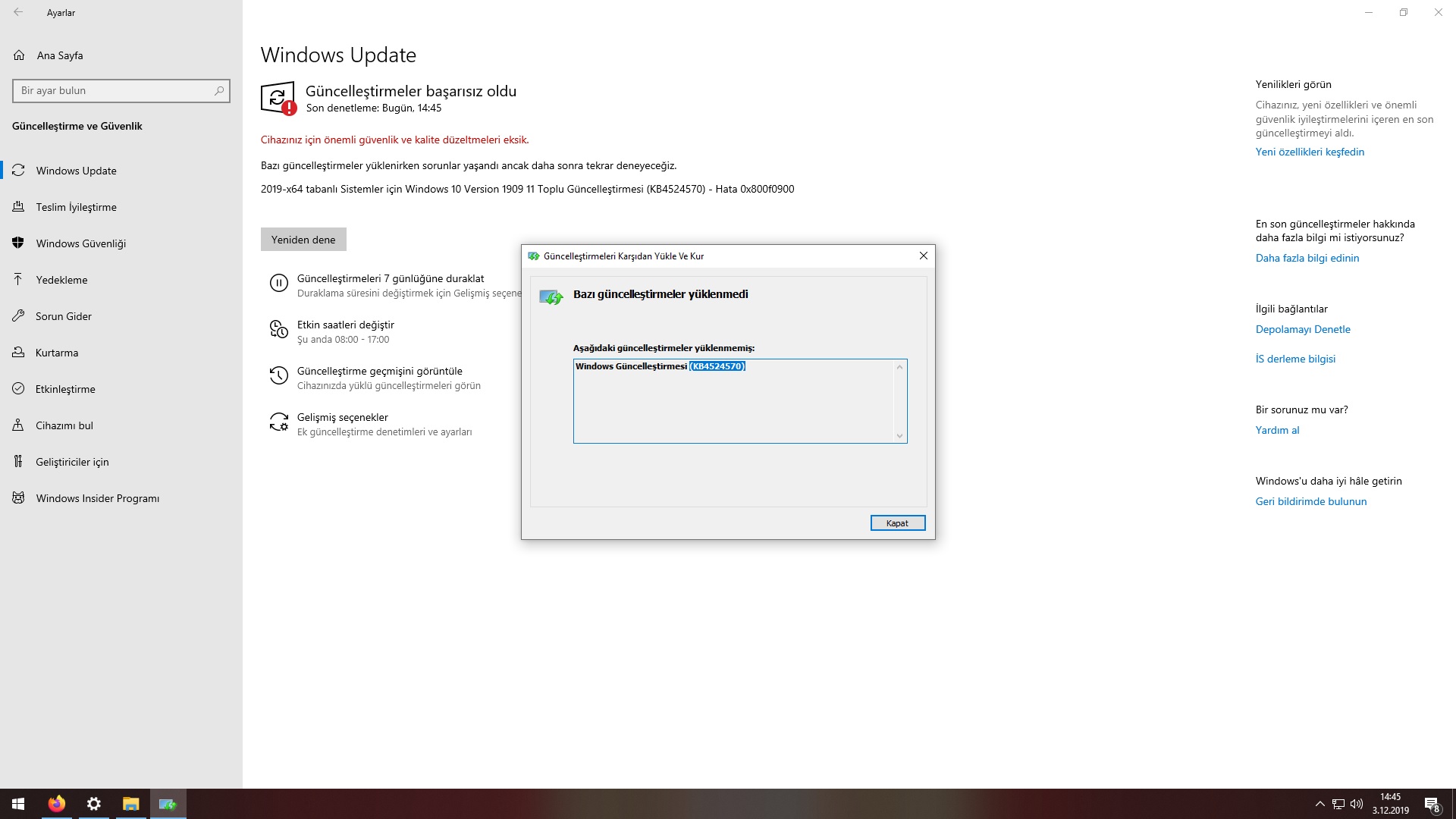Click Daha fazla bilgi edinin link
The width and height of the screenshot is (1456, 819).
[x=1307, y=258]
